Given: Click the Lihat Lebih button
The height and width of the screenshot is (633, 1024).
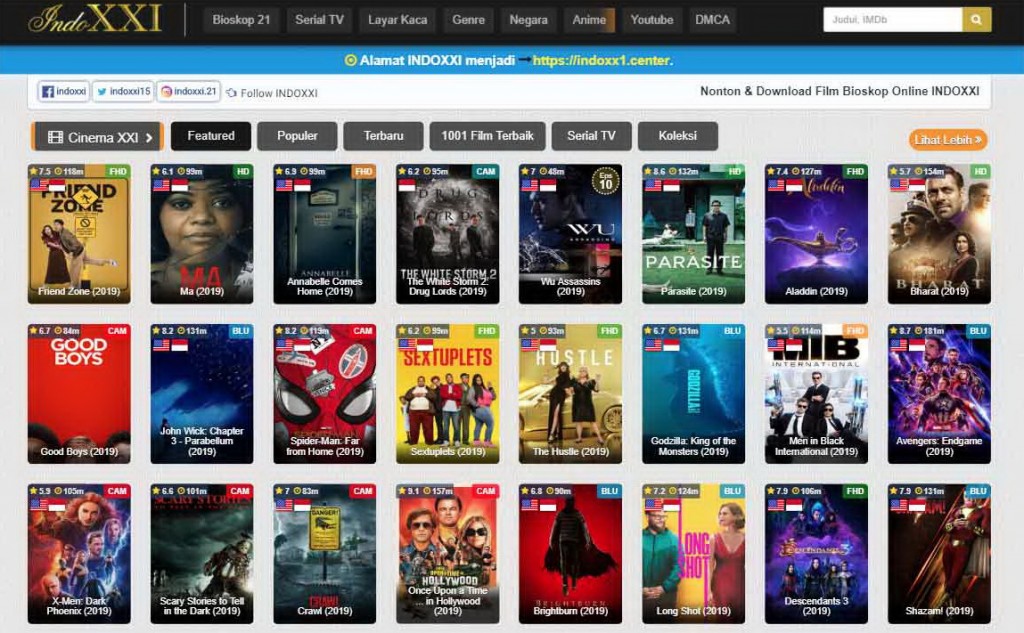Looking at the screenshot, I should click(x=948, y=140).
